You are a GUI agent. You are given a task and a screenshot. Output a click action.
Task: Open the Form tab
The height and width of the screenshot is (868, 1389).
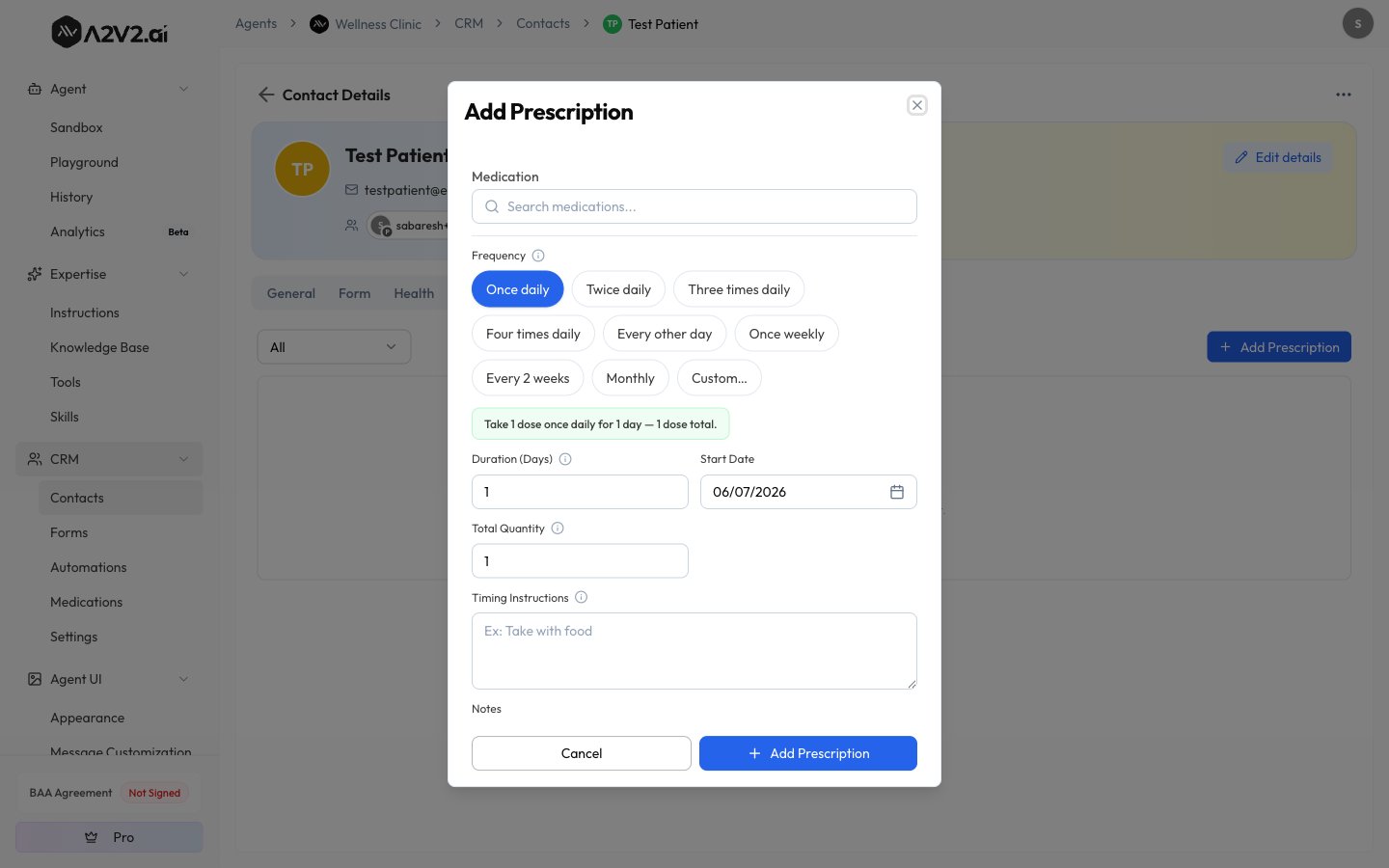354,293
